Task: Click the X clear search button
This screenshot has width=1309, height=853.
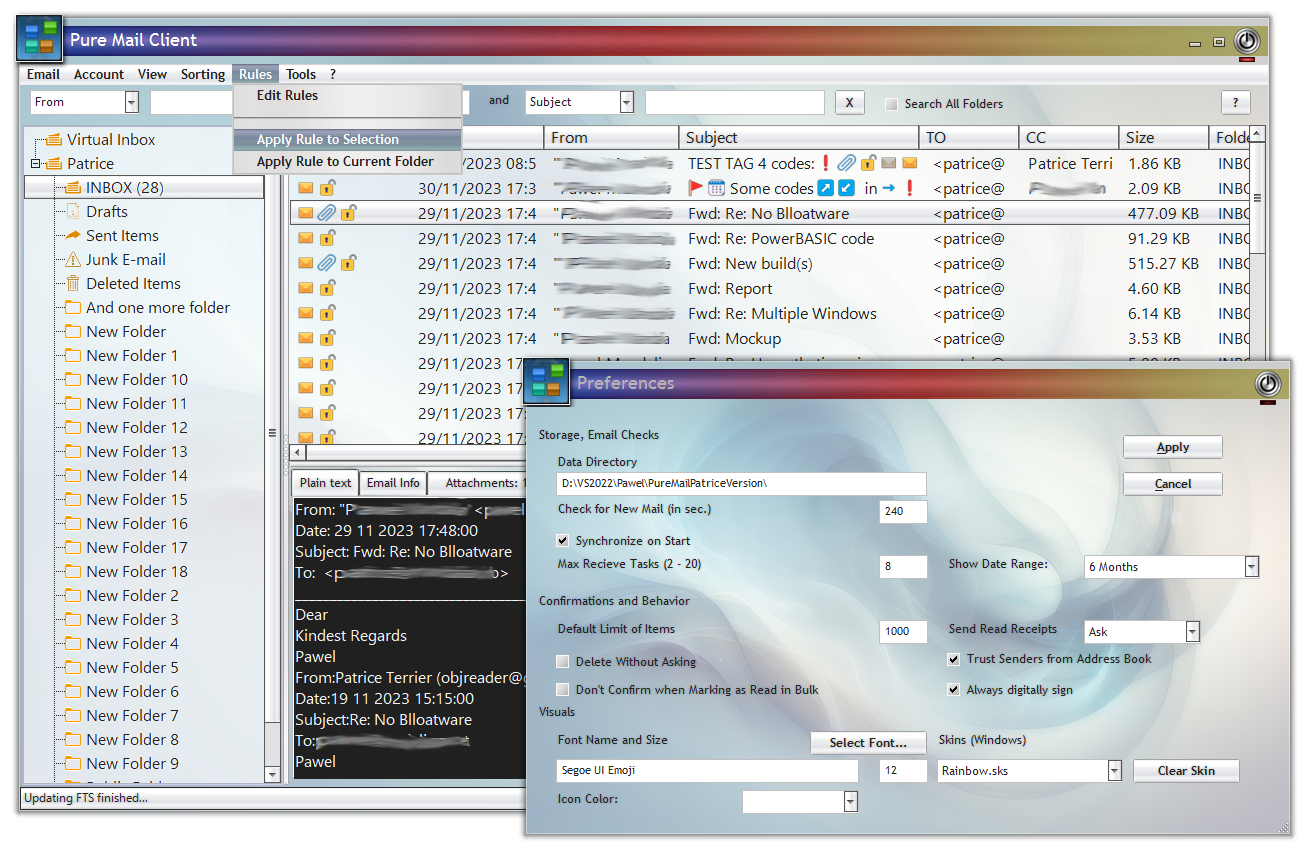Action: [x=849, y=102]
